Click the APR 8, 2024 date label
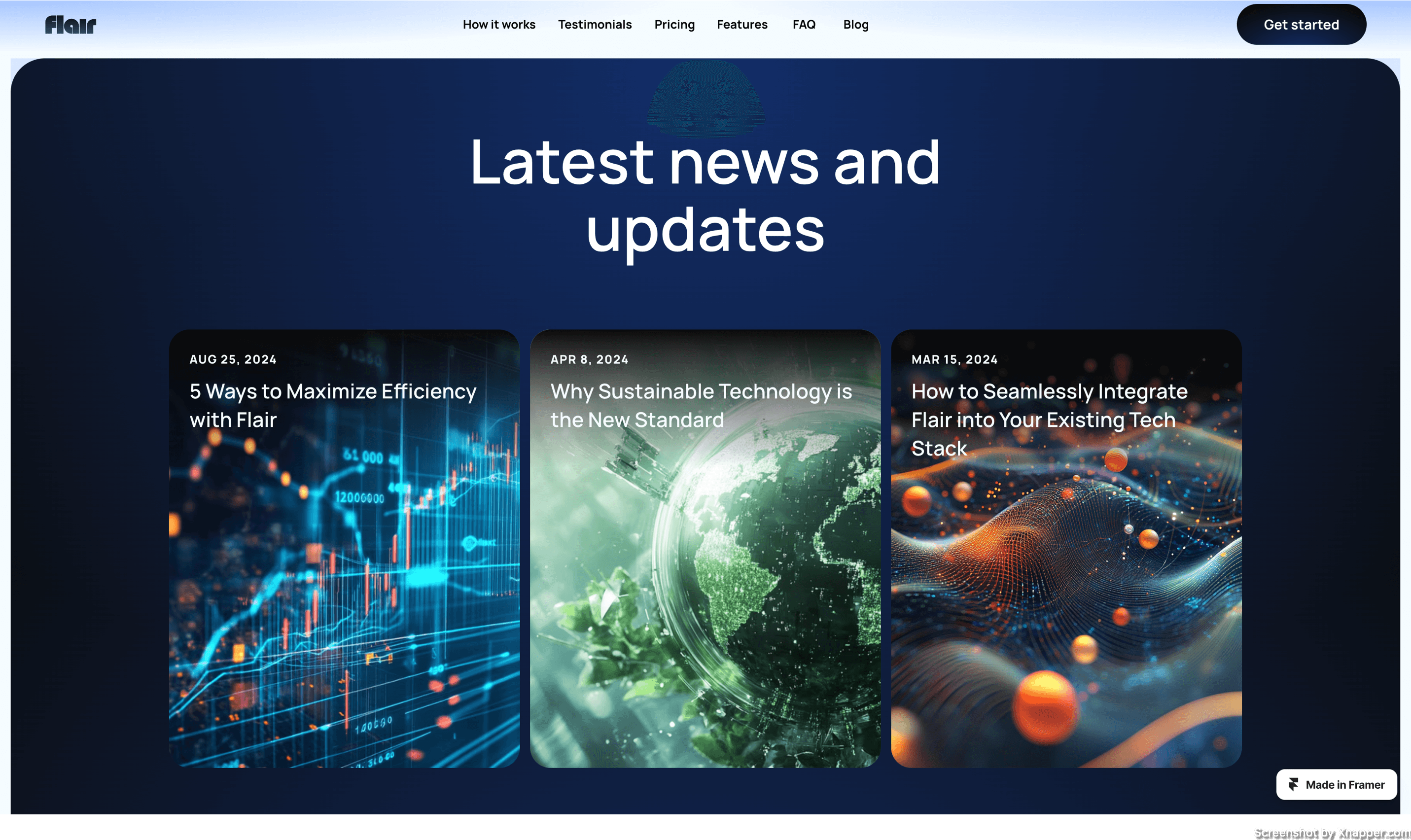 [589, 359]
